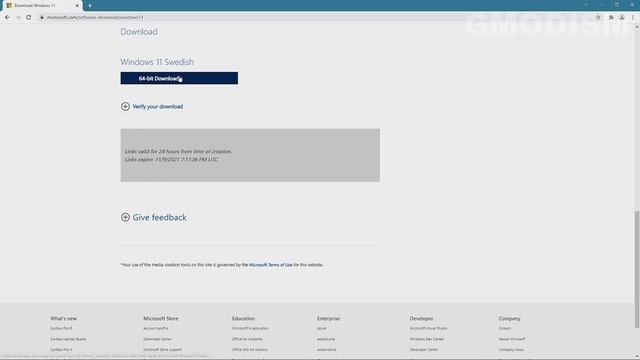Image resolution: width=640 pixels, height=360 pixels.
Task: Open Surface Laptop Studio footer link
Action: (x=68, y=339)
